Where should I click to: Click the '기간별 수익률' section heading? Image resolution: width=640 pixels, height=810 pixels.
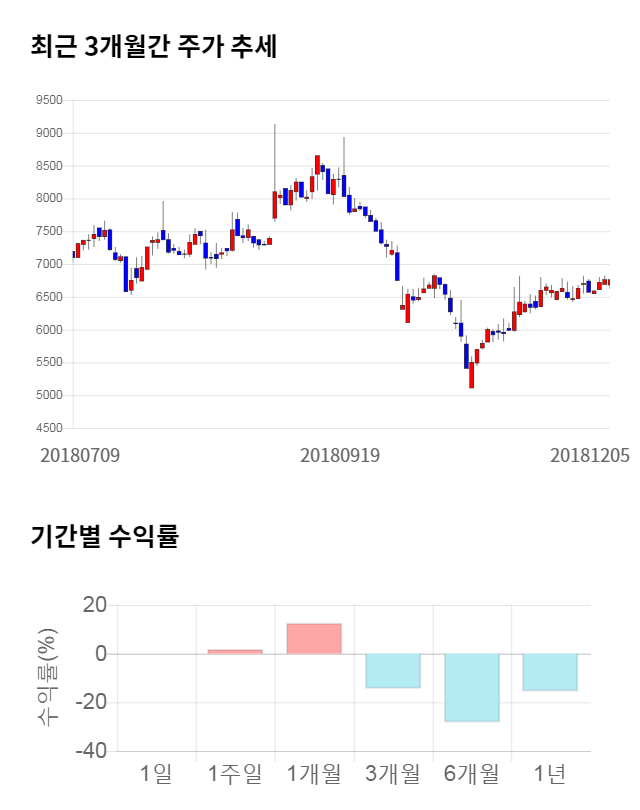pos(104,536)
